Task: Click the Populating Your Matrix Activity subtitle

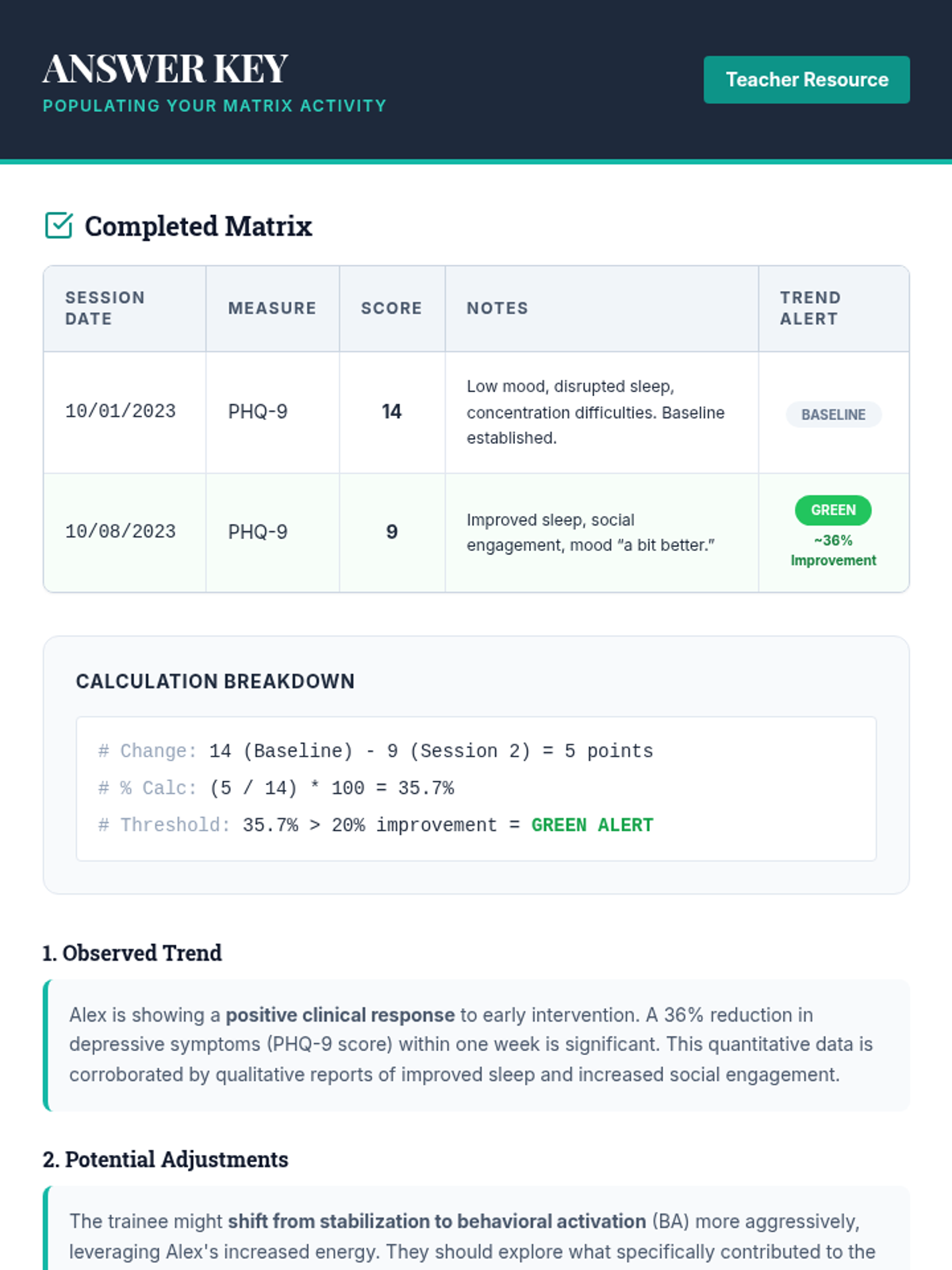Action: pyautogui.click(x=215, y=106)
